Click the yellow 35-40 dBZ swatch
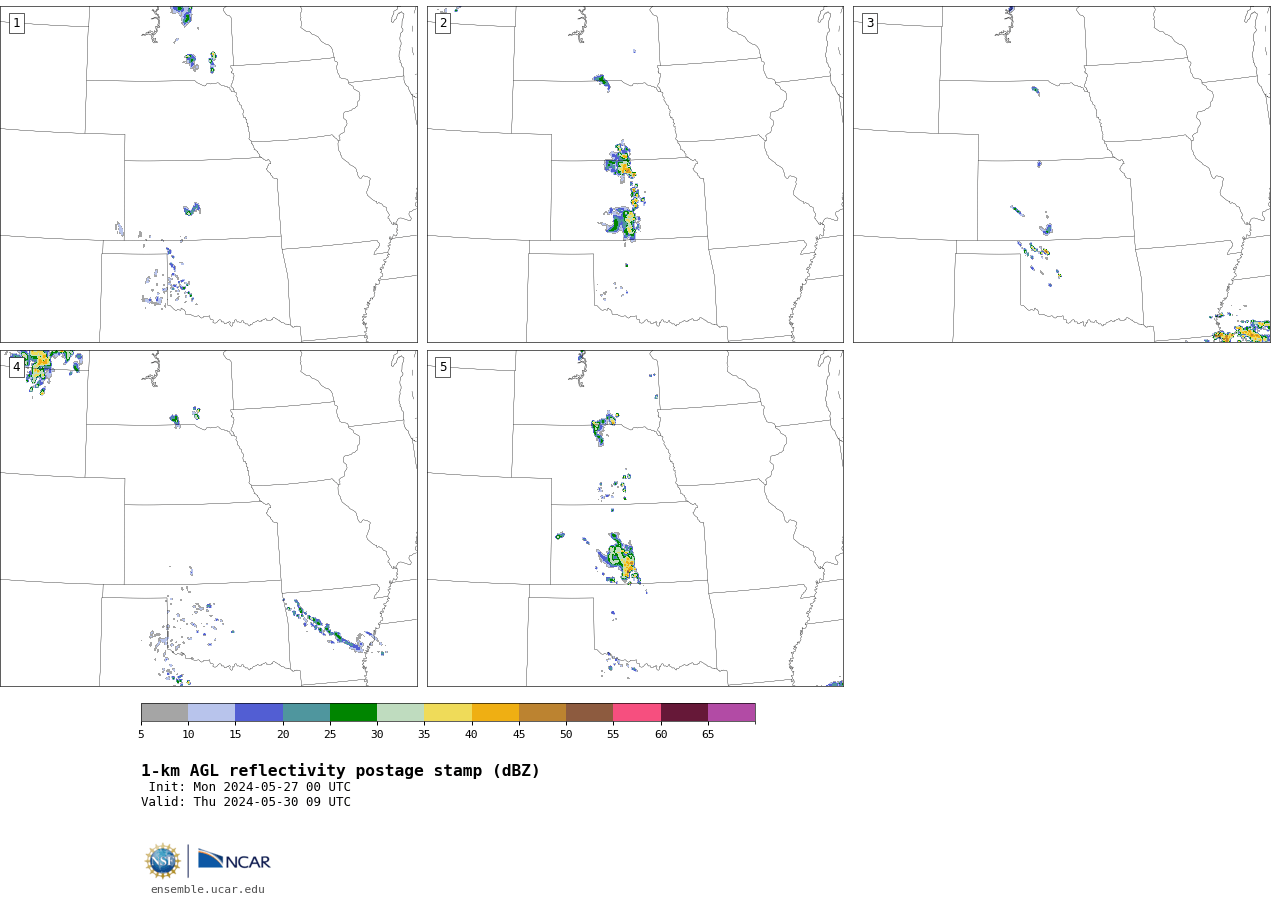The height and width of the screenshot is (901, 1280). coord(448,713)
